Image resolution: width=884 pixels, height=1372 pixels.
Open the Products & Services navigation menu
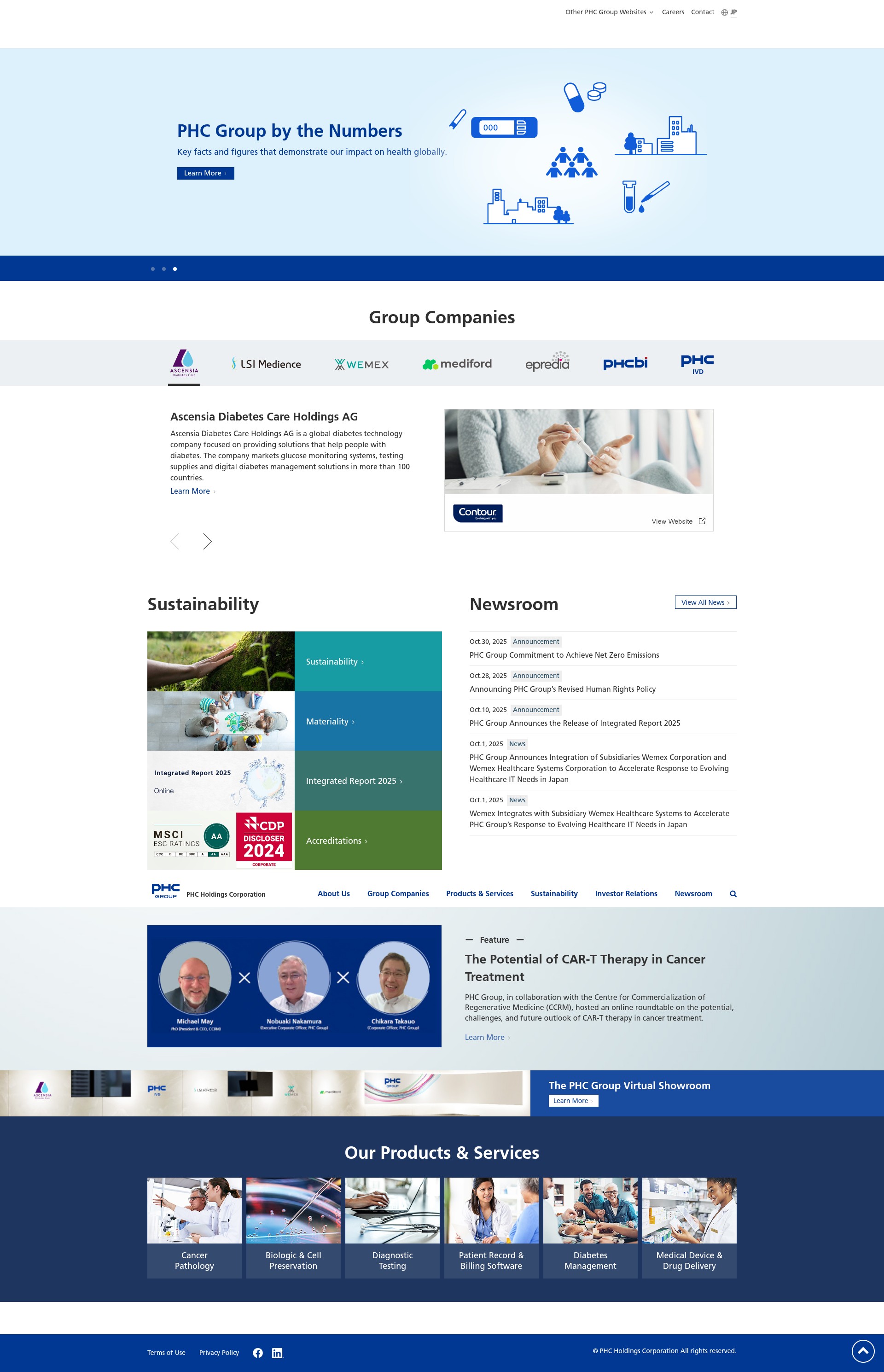tap(479, 894)
